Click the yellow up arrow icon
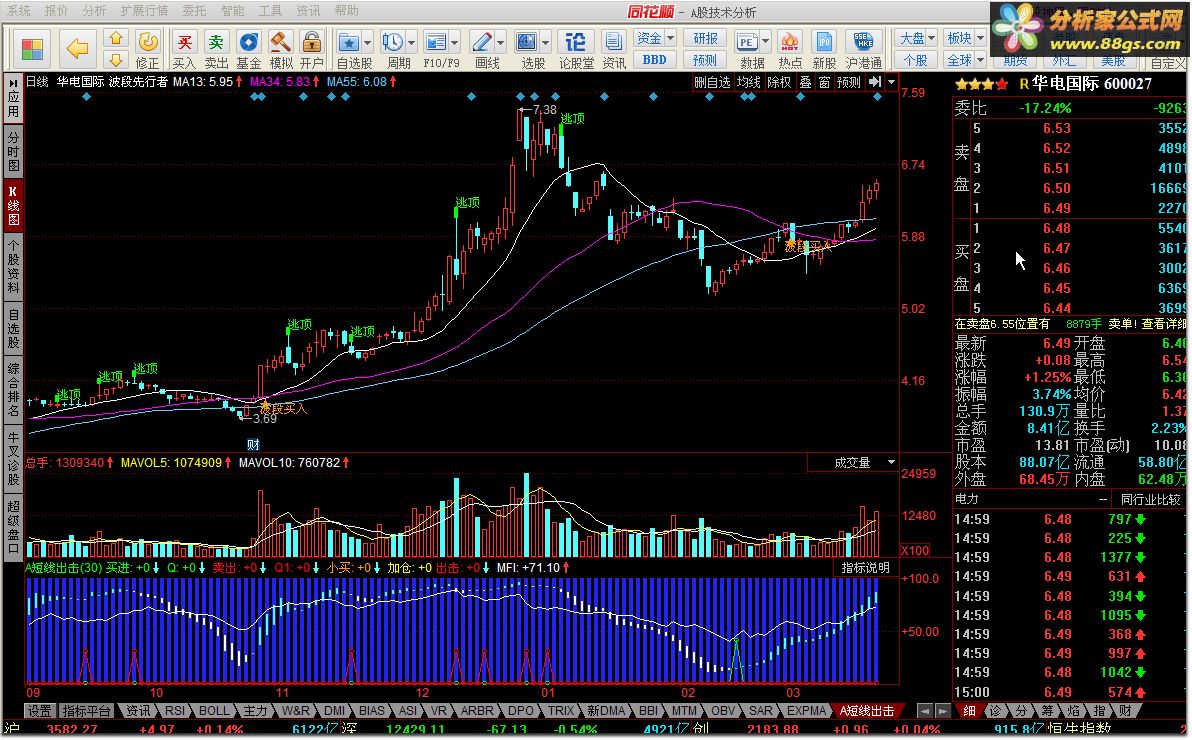1192x740 pixels. (x=116, y=38)
